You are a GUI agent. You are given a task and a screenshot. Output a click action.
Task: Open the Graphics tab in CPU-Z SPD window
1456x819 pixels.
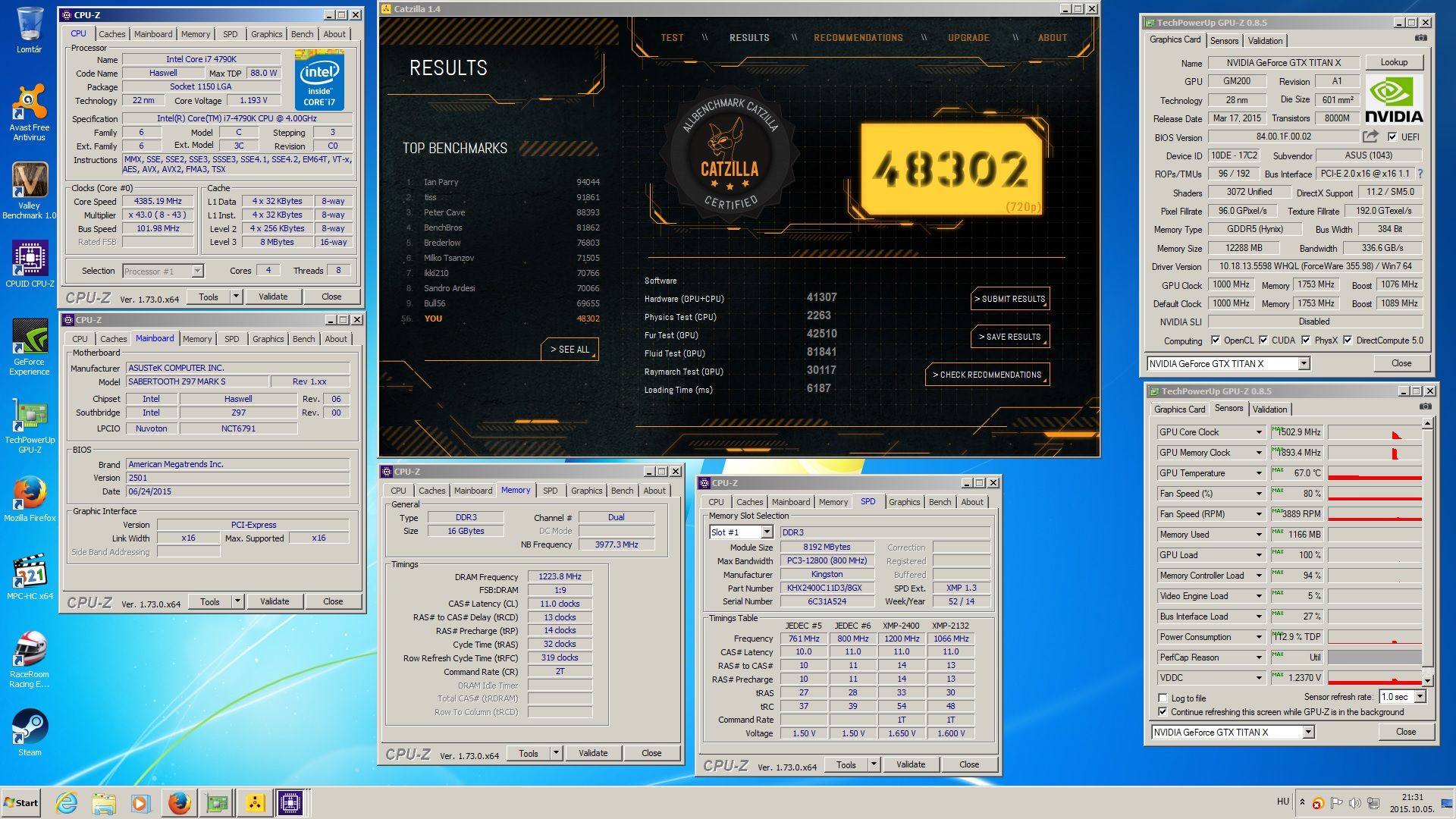904,502
